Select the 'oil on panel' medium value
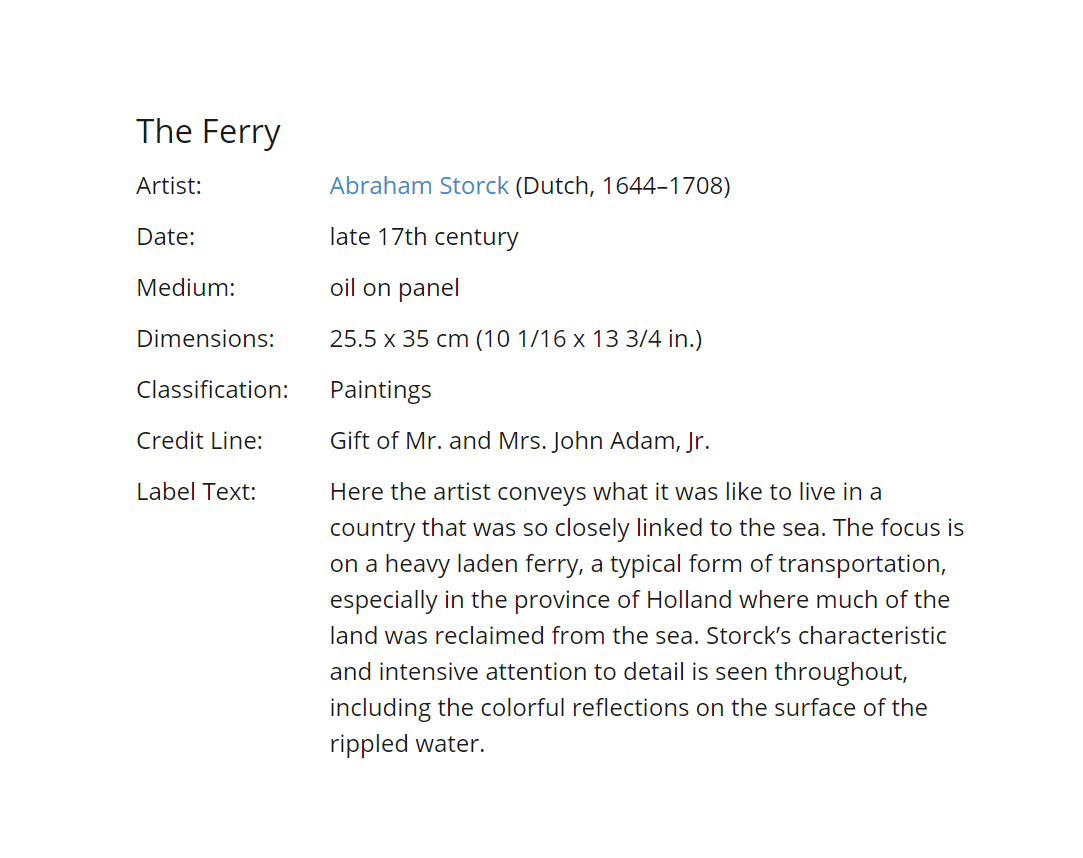Screen dimensions: 1083x858 394,288
